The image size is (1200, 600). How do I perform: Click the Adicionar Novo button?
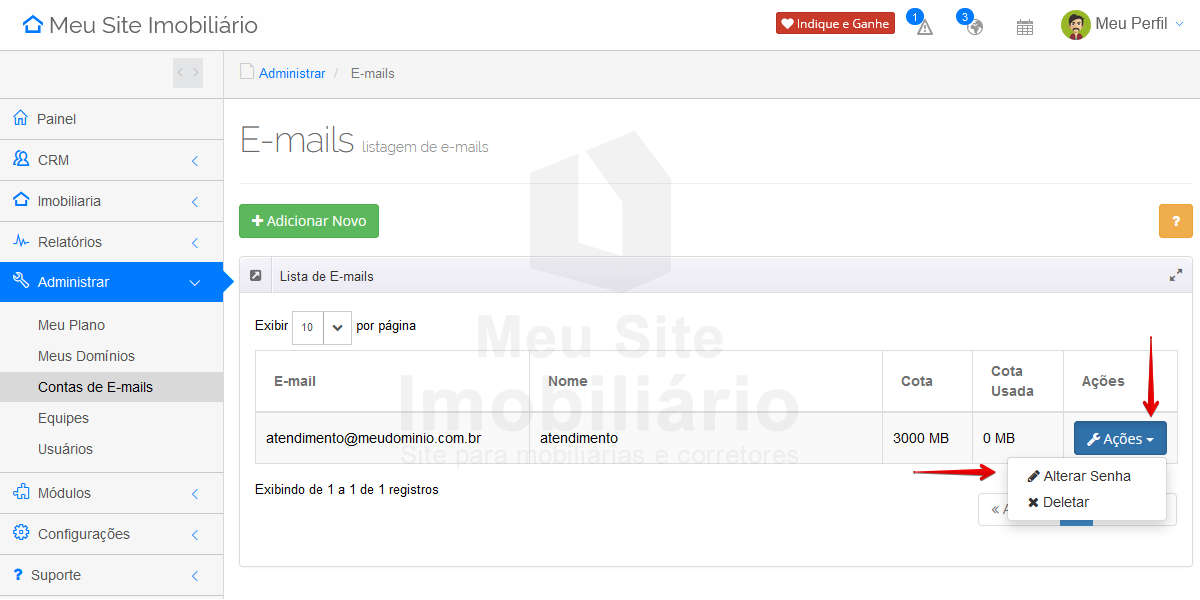pos(309,221)
